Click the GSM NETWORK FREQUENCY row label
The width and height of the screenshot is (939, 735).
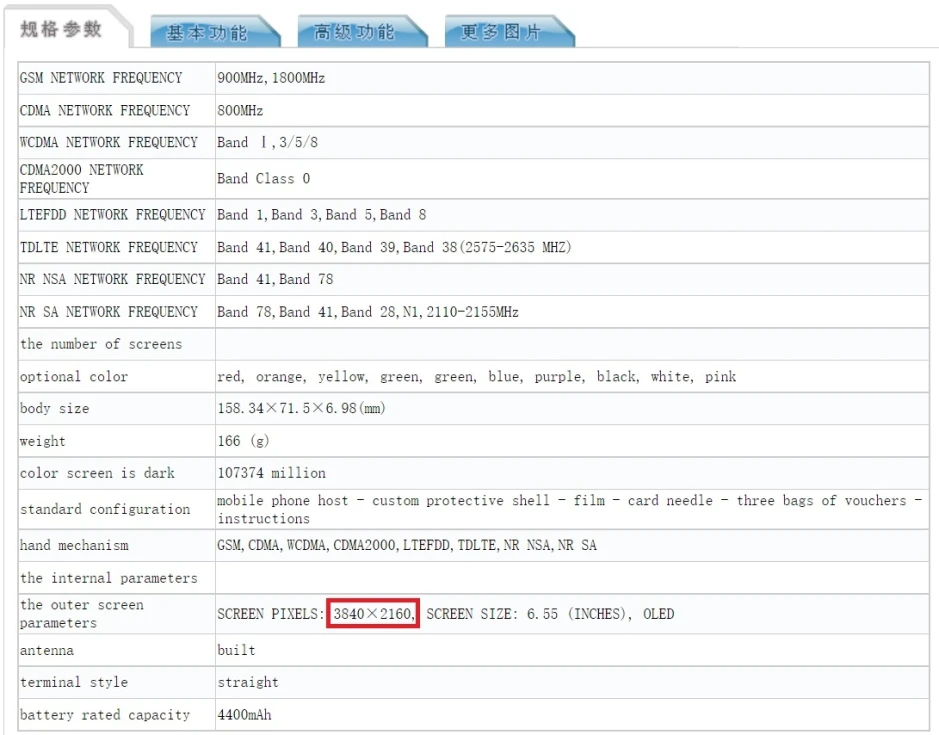pyautogui.click(x=101, y=78)
